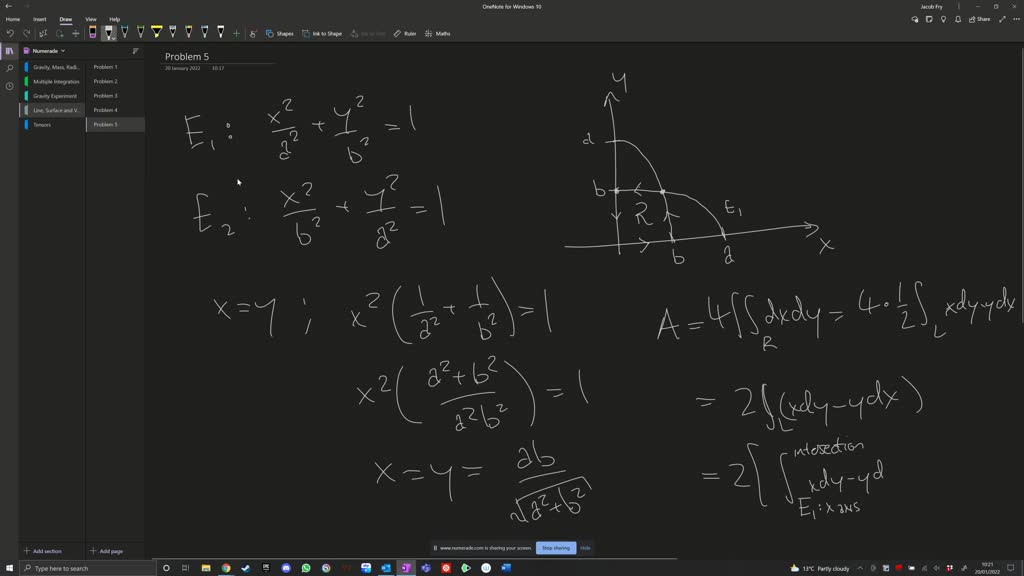Open Recent Notes with the clock icon
The width and height of the screenshot is (1024, 576).
[x=9, y=85]
